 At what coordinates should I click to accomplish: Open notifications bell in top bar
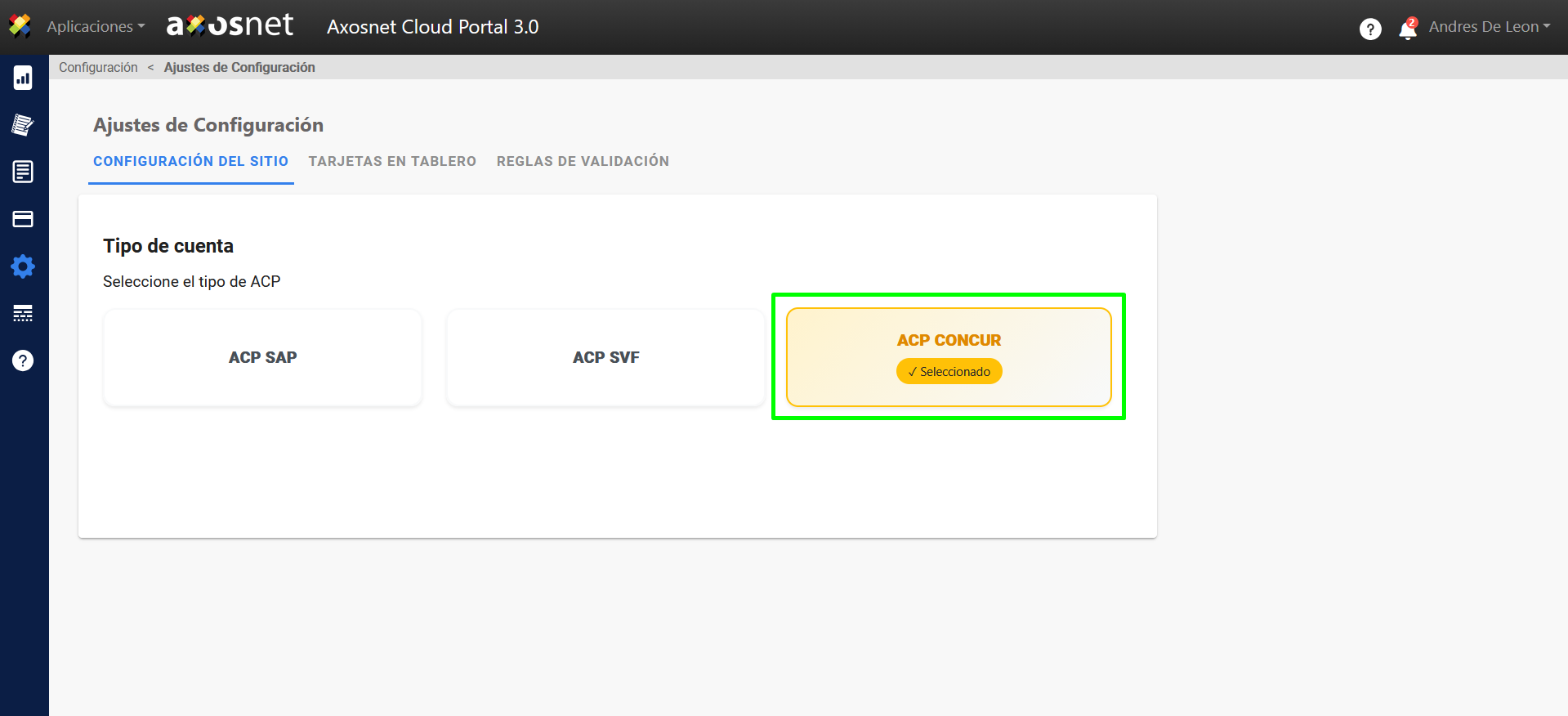pos(1407,29)
